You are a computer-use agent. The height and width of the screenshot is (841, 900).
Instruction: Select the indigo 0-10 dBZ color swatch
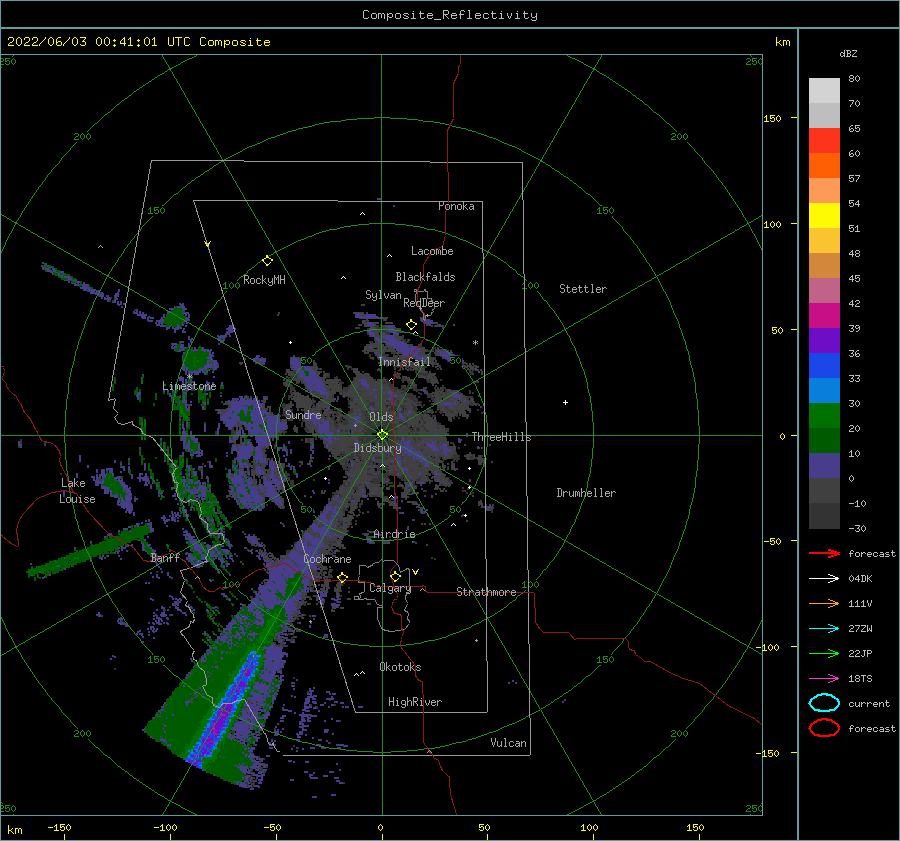(x=824, y=465)
